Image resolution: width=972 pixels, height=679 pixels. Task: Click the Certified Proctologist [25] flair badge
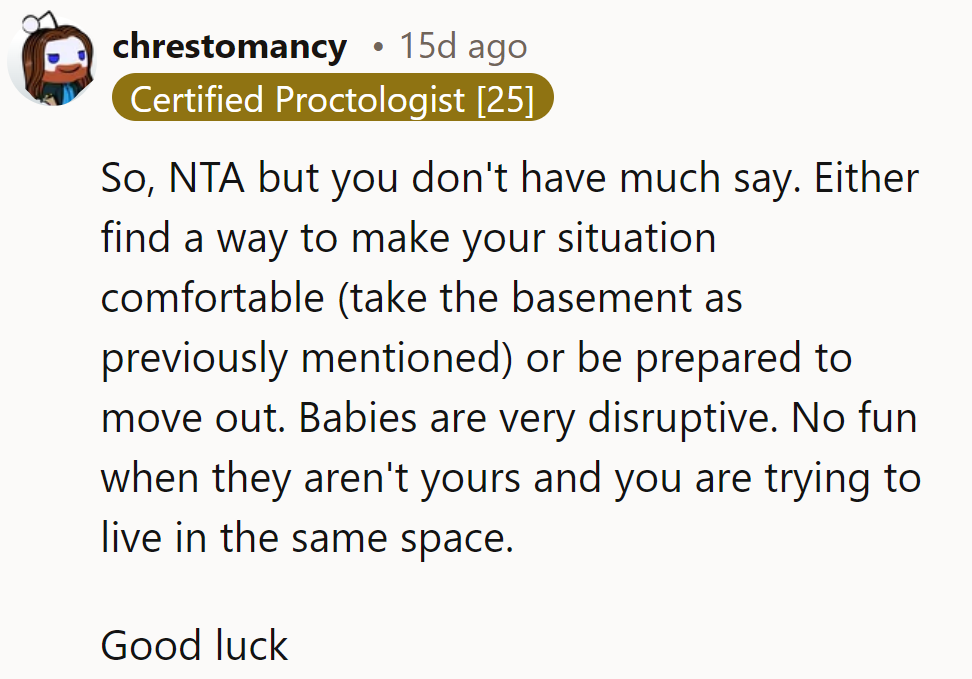(x=332, y=99)
